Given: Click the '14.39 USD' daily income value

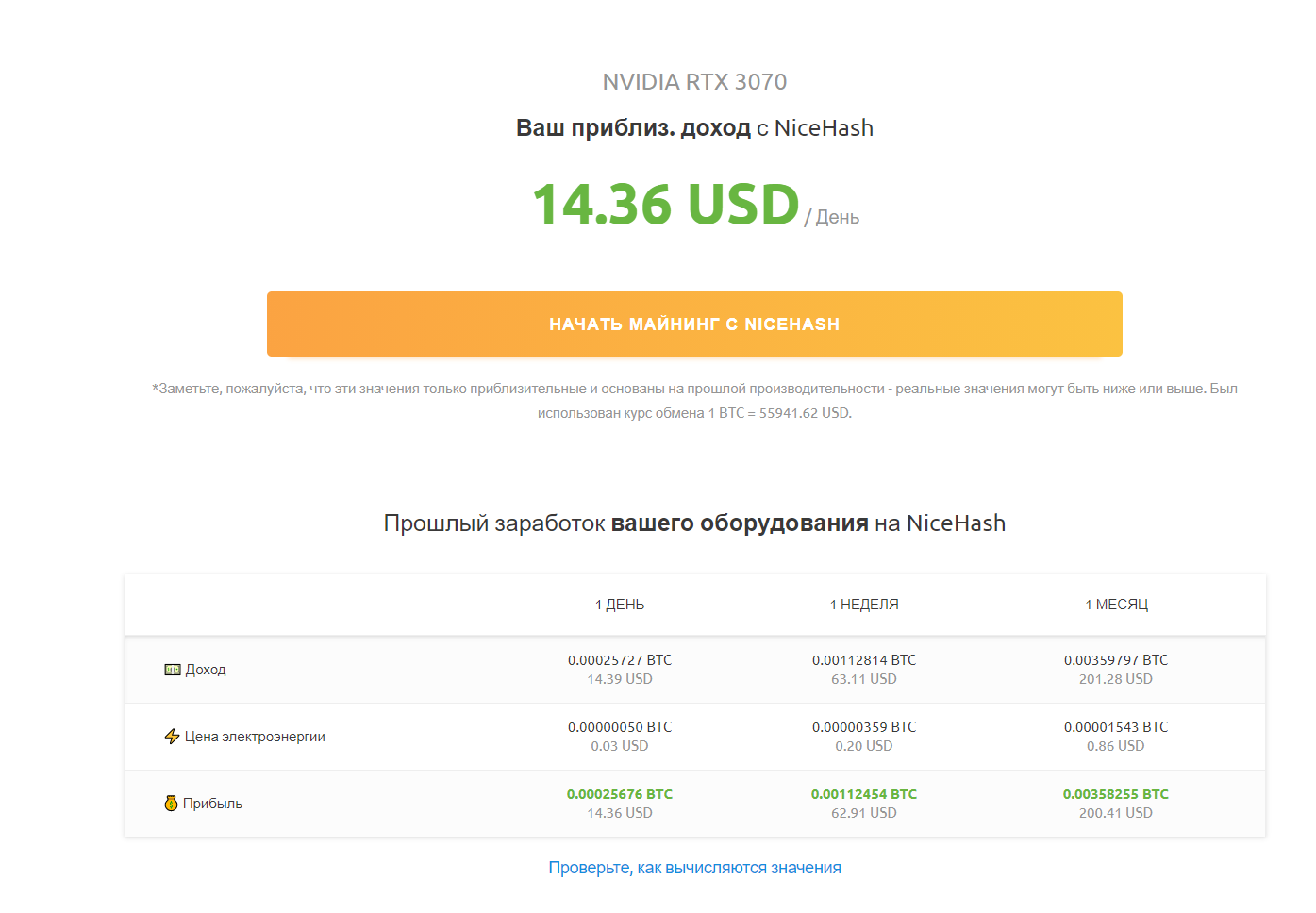Looking at the screenshot, I should tap(620, 679).
